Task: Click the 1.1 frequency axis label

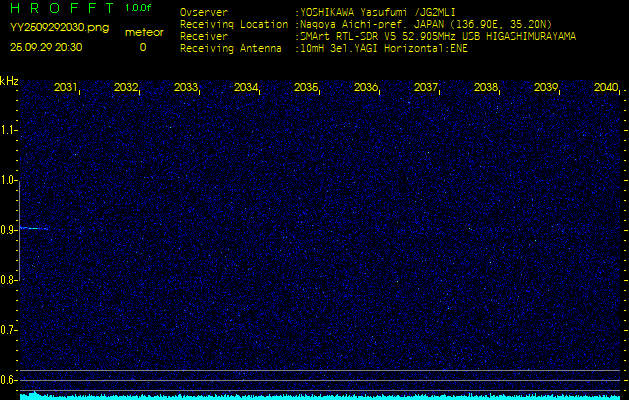Action: click(9, 130)
